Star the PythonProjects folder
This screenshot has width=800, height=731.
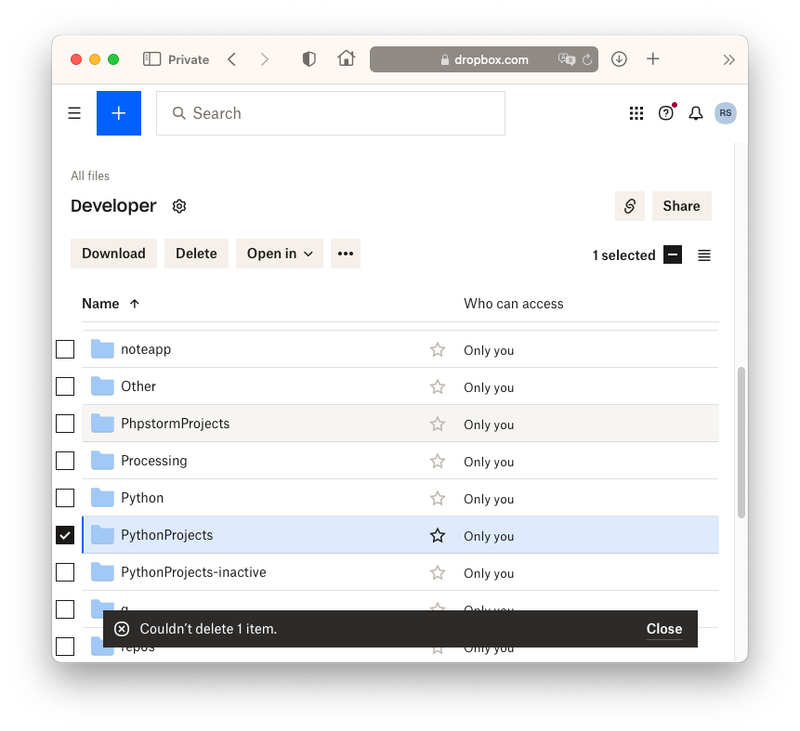437,536
